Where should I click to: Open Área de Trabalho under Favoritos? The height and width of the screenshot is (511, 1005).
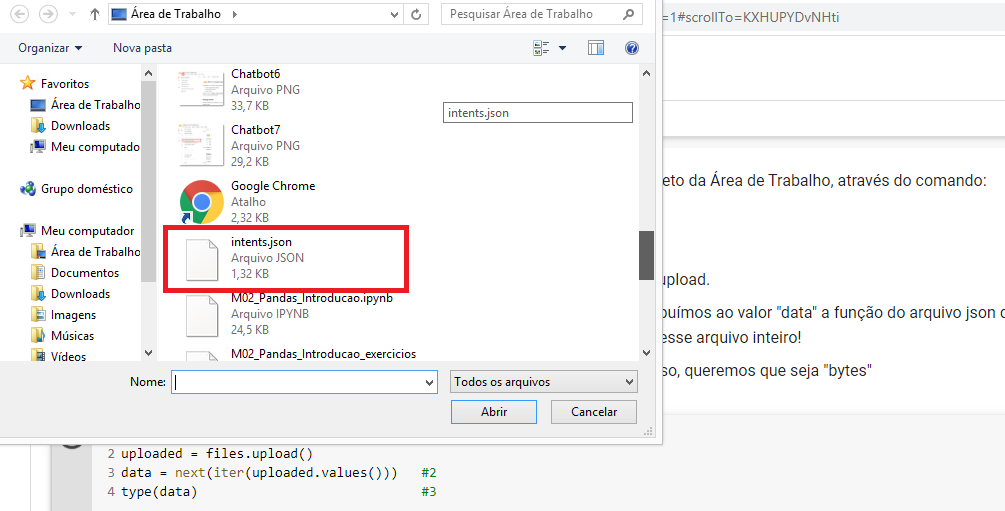click(x=85, y=105)
